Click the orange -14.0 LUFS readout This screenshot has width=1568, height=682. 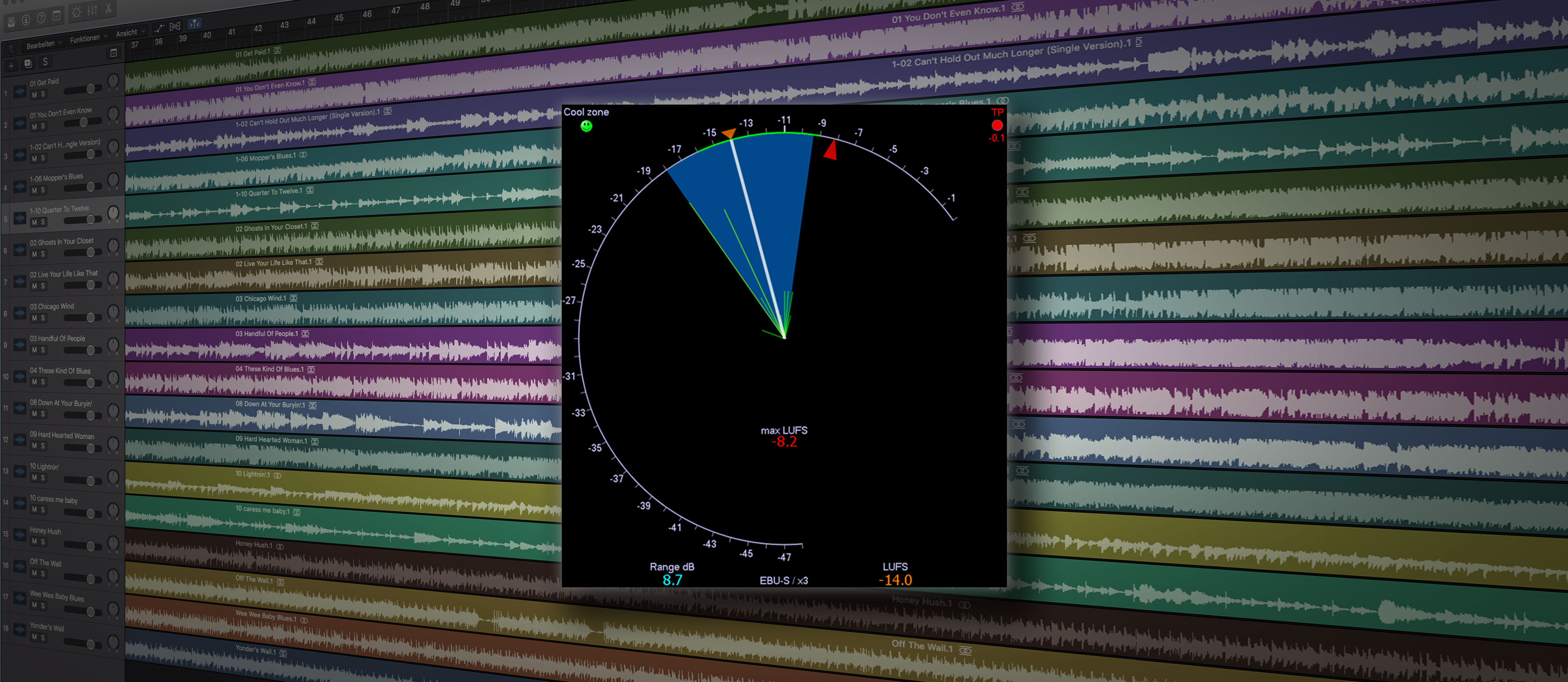(895, 580)
